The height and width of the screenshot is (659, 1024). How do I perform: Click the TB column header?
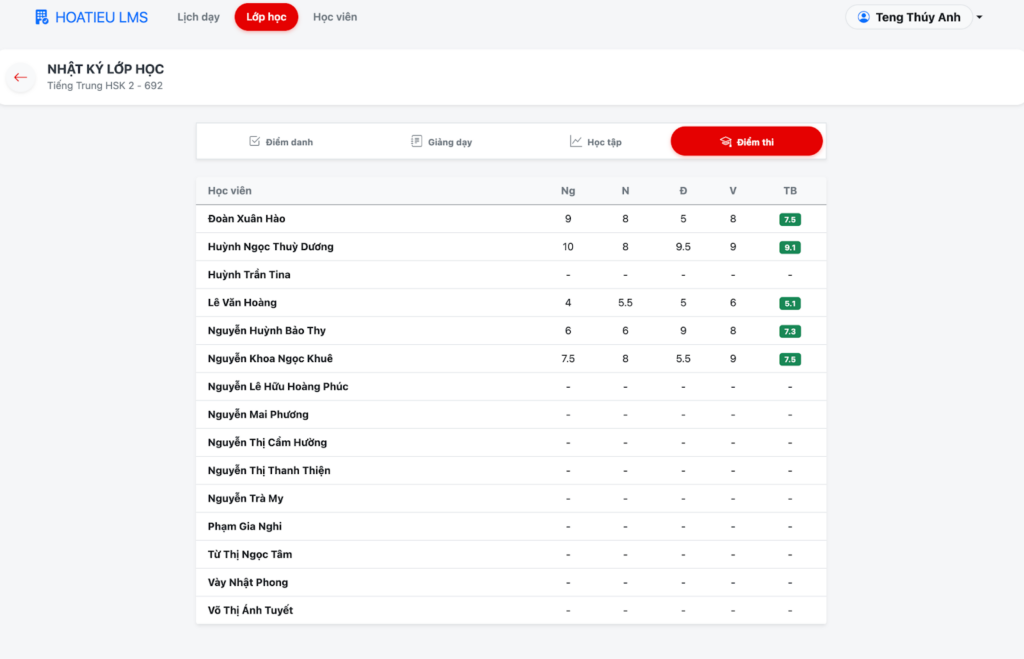[x=790, y=191]
